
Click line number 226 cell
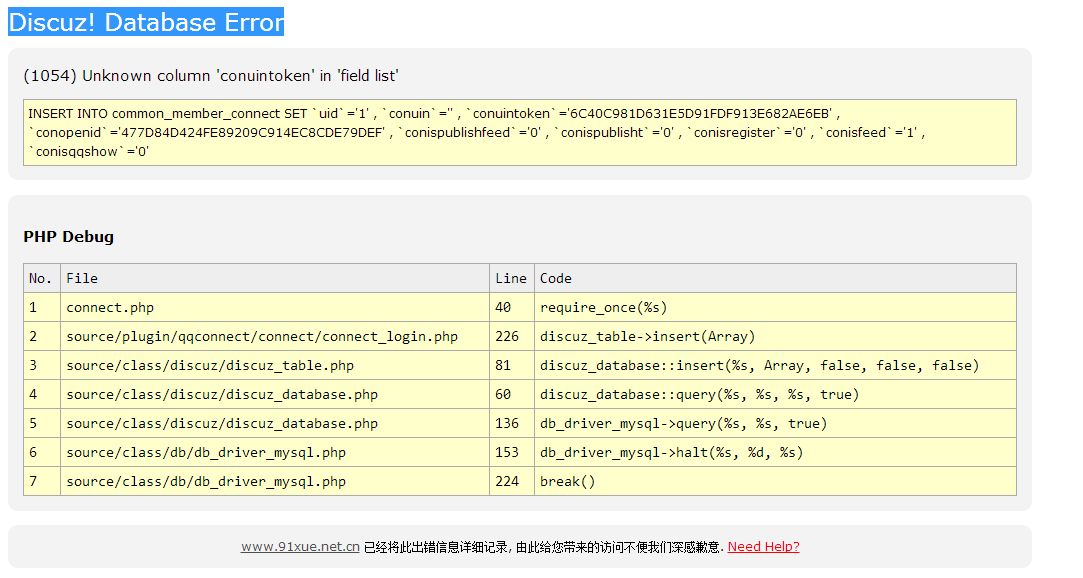click(x=507, y=336)
